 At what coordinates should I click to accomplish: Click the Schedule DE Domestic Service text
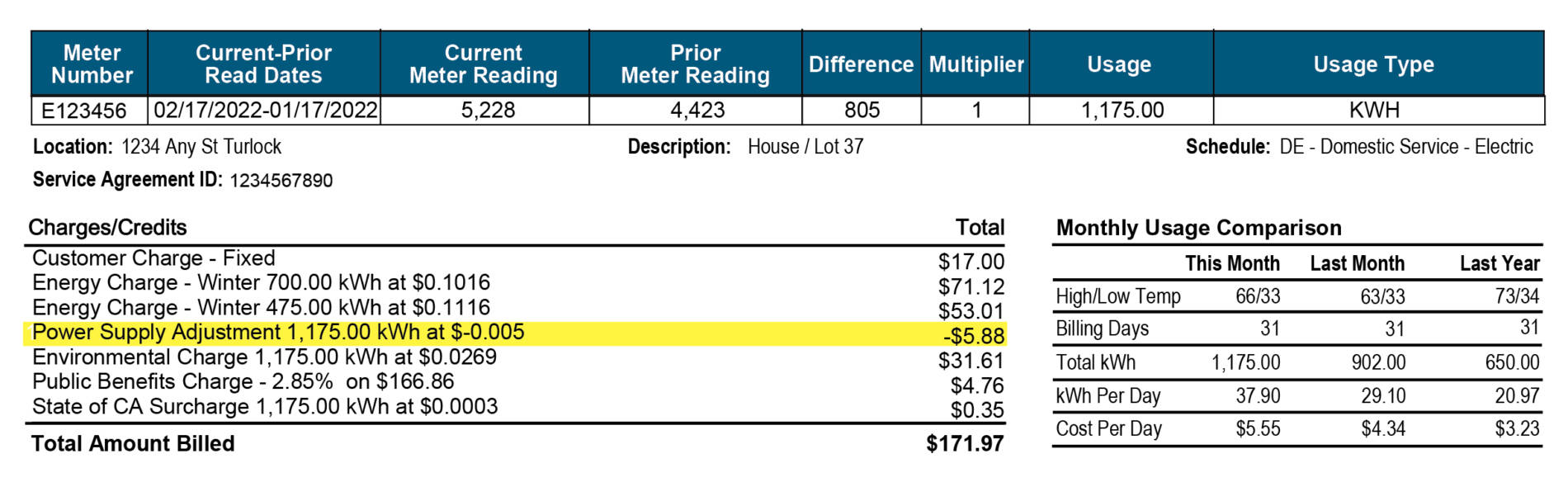point(1405,147)
